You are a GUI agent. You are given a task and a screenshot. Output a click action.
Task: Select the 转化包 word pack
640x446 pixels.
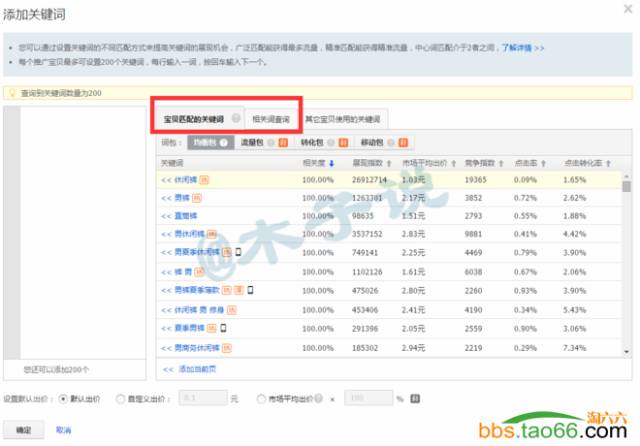click(x=312, y=142)
